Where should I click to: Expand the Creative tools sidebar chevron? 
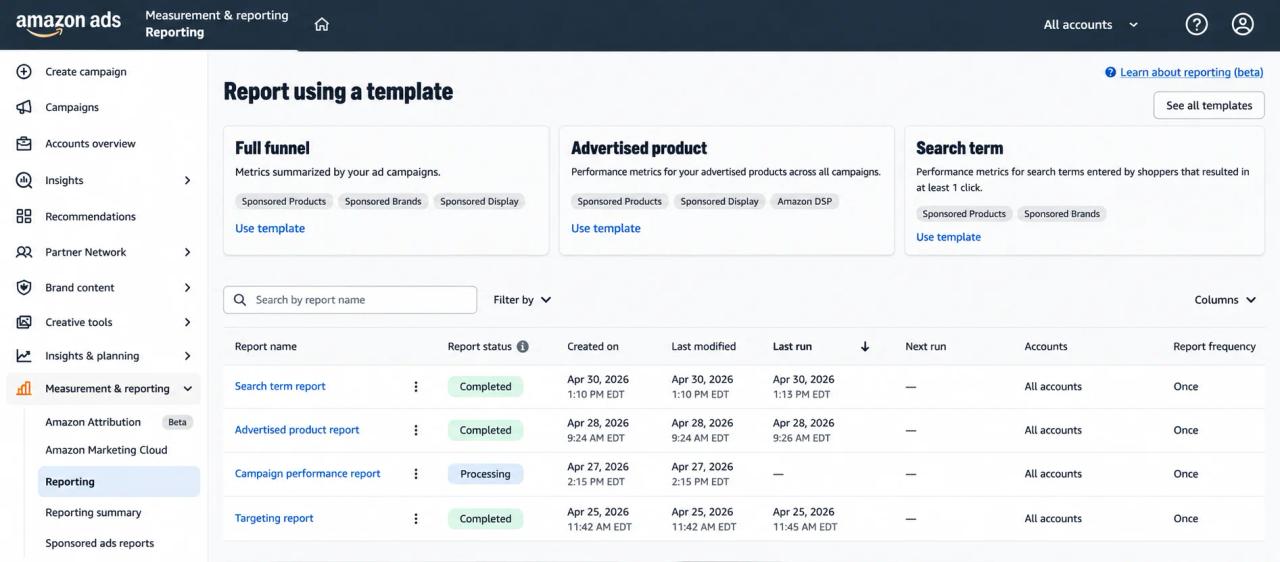pos(187,323)
